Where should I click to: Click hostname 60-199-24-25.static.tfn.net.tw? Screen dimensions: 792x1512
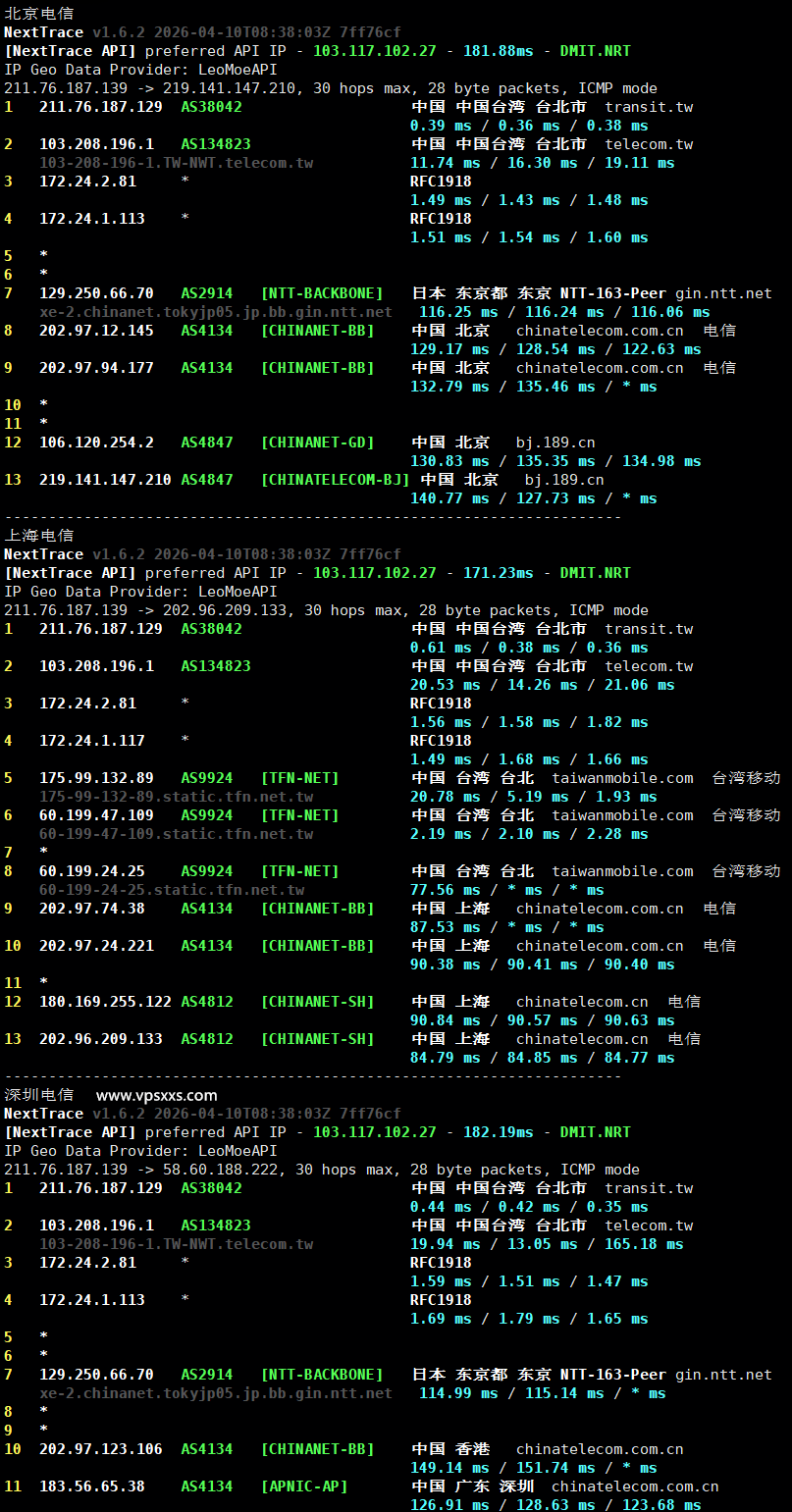[172, 890]
